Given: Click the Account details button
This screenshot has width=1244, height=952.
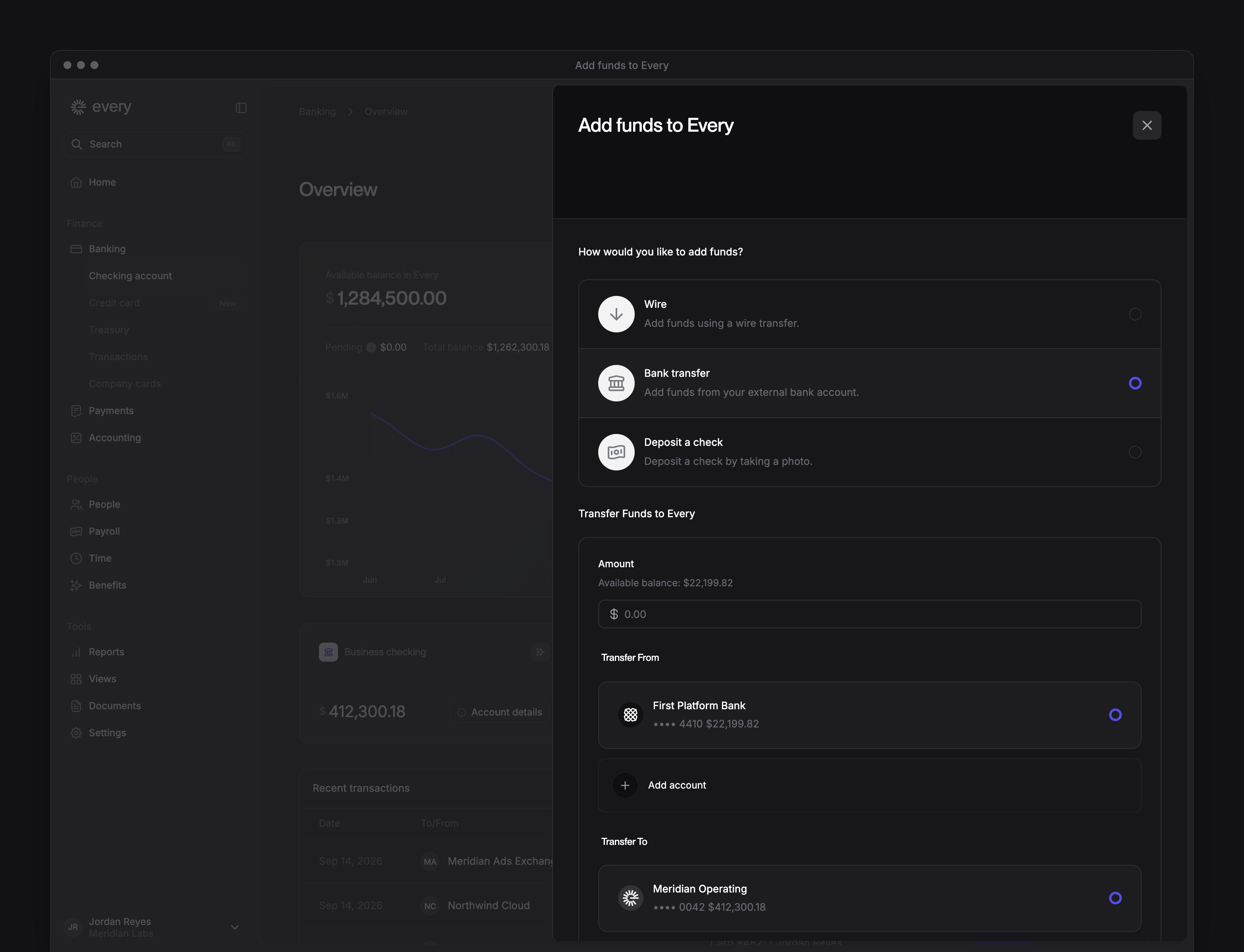Looking at the screenshot, I should (x=500, y=712).
